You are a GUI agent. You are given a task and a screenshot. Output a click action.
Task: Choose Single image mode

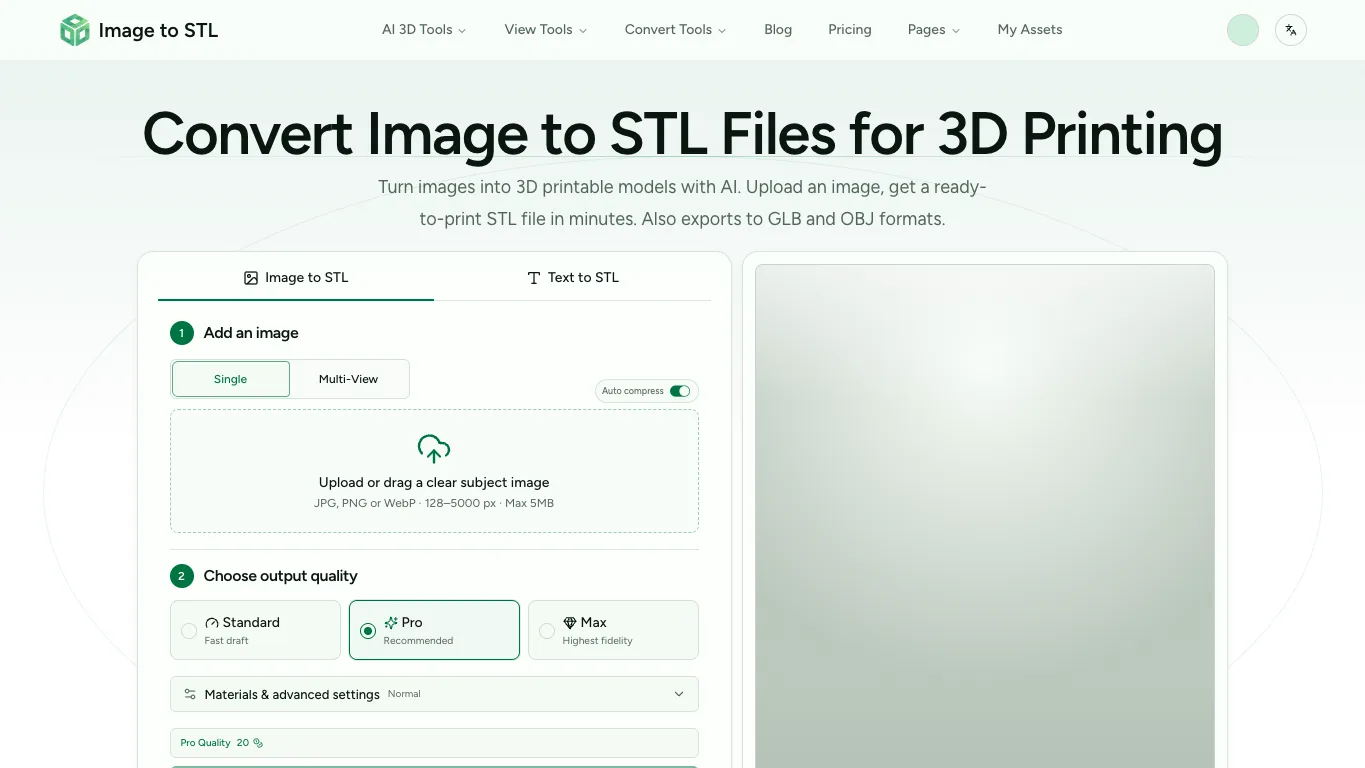click(x=231, y=379)
